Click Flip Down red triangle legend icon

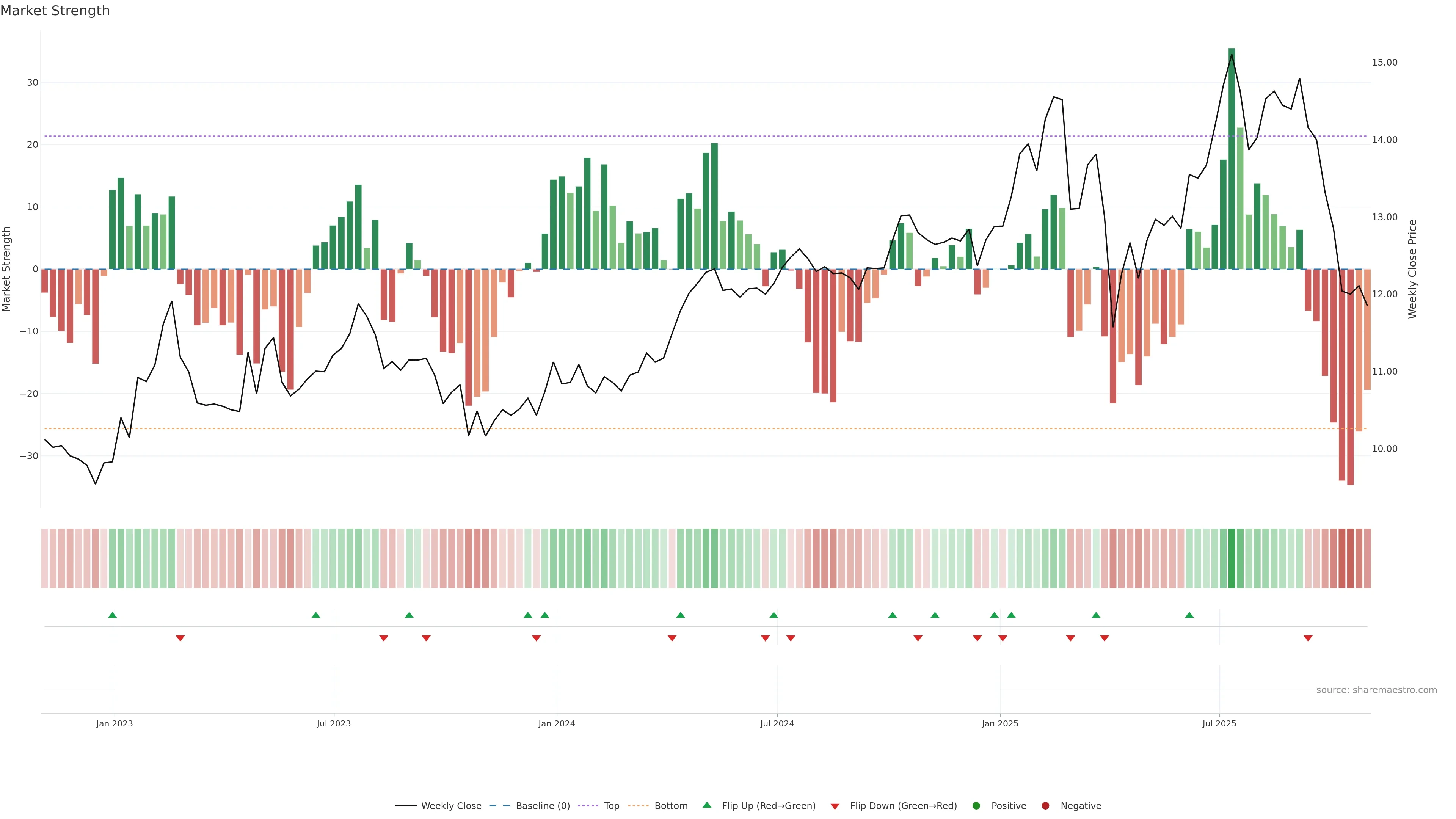point(835,806)
